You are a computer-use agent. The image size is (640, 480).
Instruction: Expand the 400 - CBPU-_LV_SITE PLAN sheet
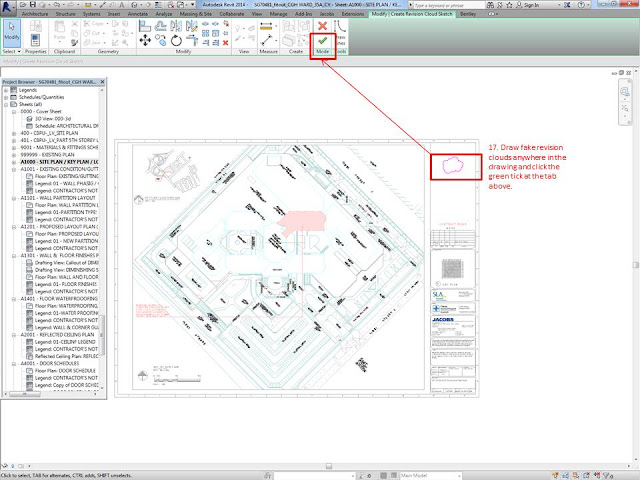pos(13,133)
